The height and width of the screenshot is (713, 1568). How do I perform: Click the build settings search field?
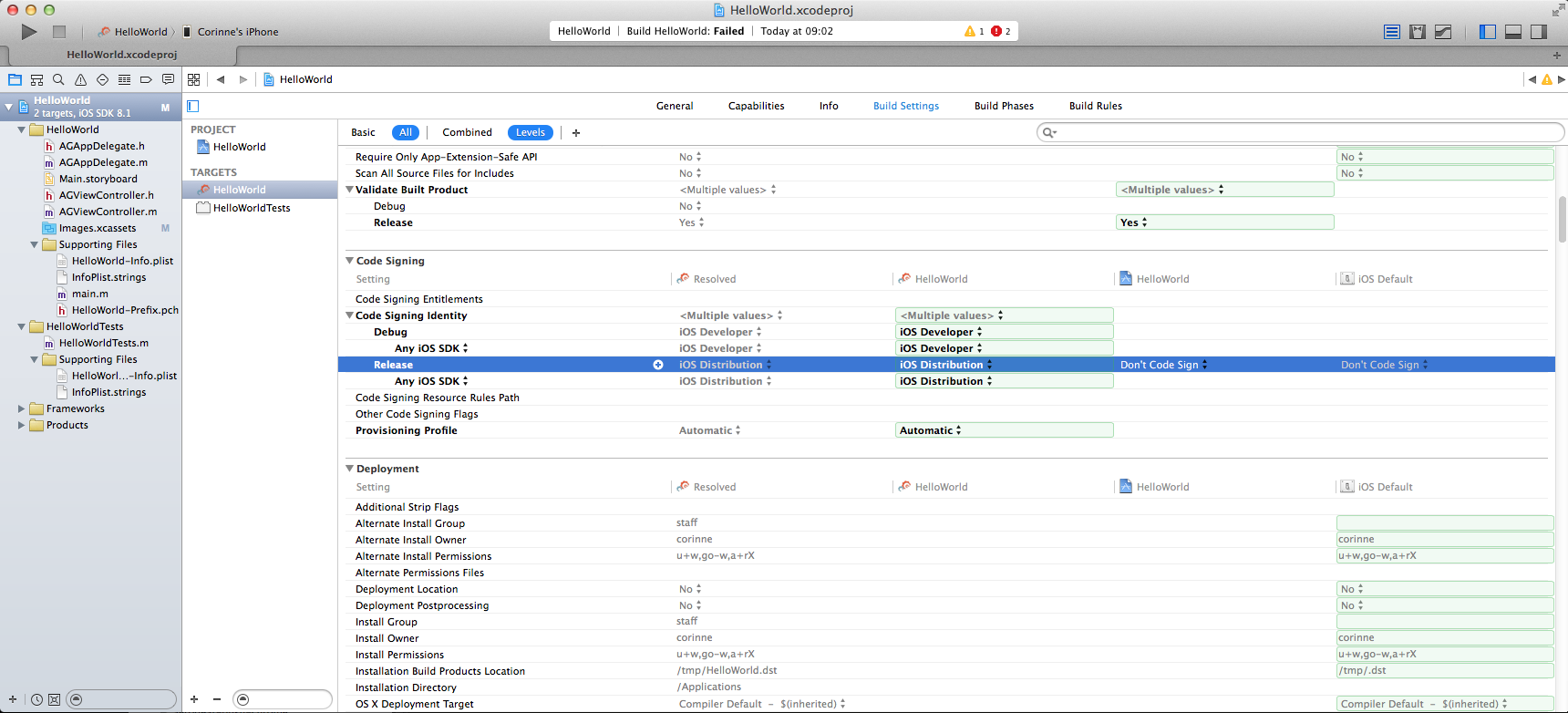click(1300, 133)
